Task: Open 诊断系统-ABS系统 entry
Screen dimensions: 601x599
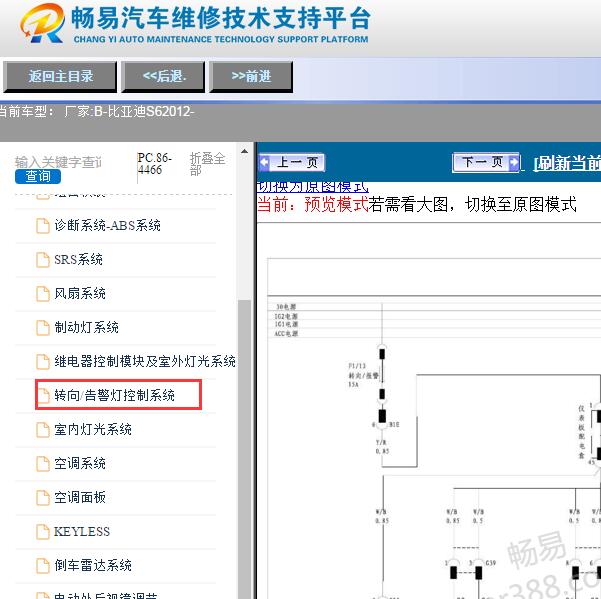Action: (107, 225)
